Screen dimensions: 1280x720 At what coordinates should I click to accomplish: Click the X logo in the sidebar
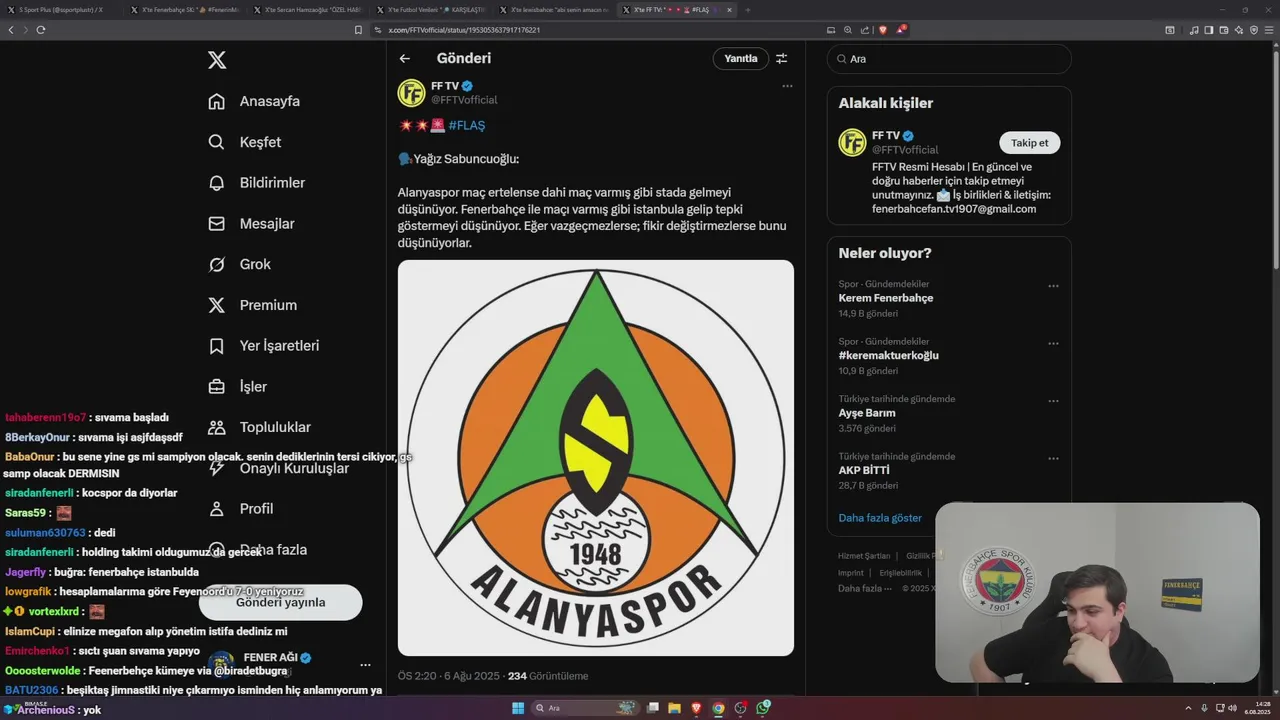(217, 60)
